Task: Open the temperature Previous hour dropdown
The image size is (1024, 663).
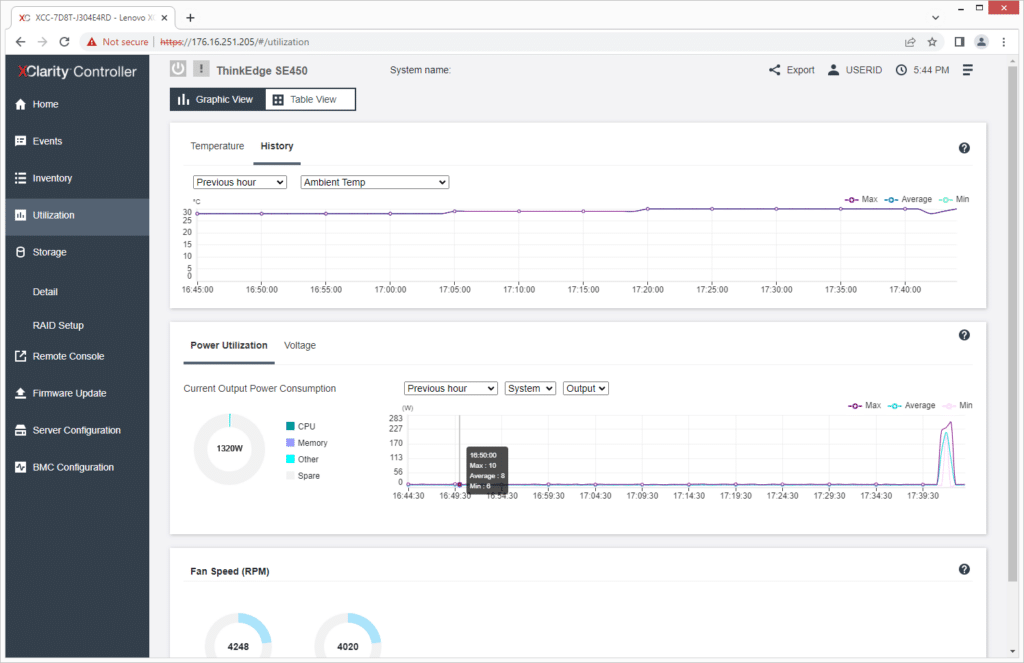Action: (240, 182)
